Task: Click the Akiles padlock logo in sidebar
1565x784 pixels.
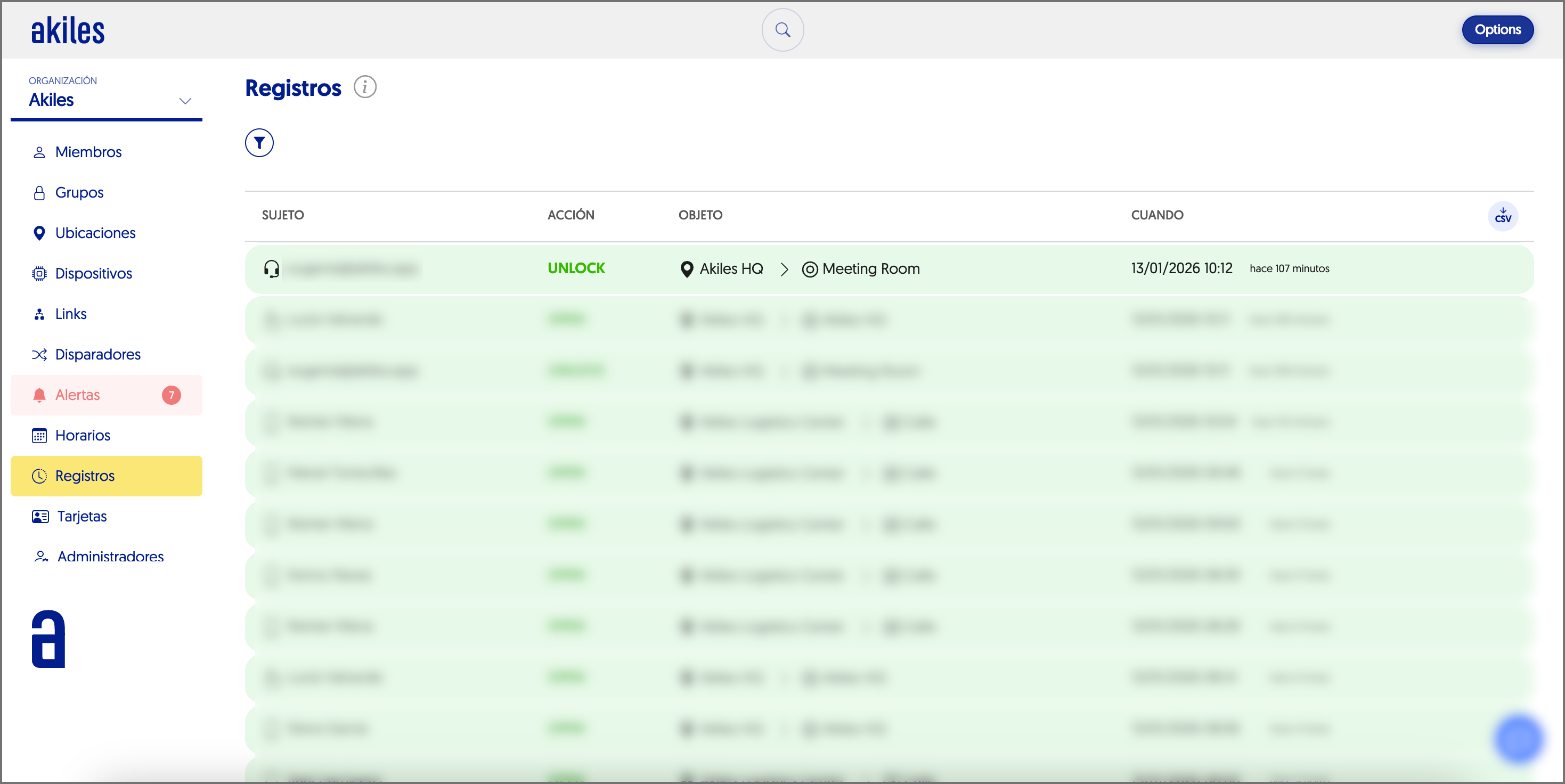Action: coord(48,639)
